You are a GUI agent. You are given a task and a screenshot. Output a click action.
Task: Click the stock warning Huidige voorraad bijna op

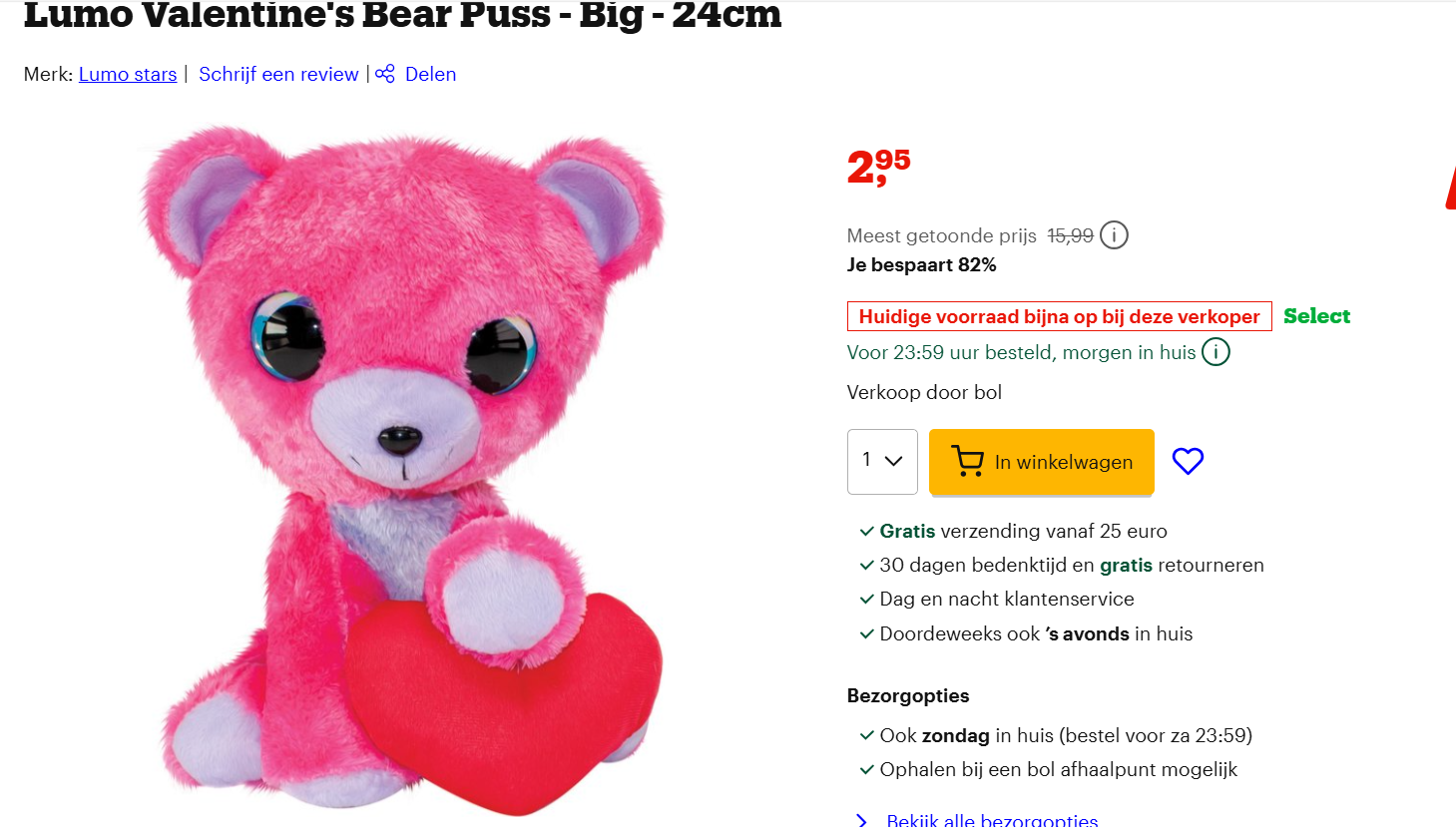(1059, 315)
